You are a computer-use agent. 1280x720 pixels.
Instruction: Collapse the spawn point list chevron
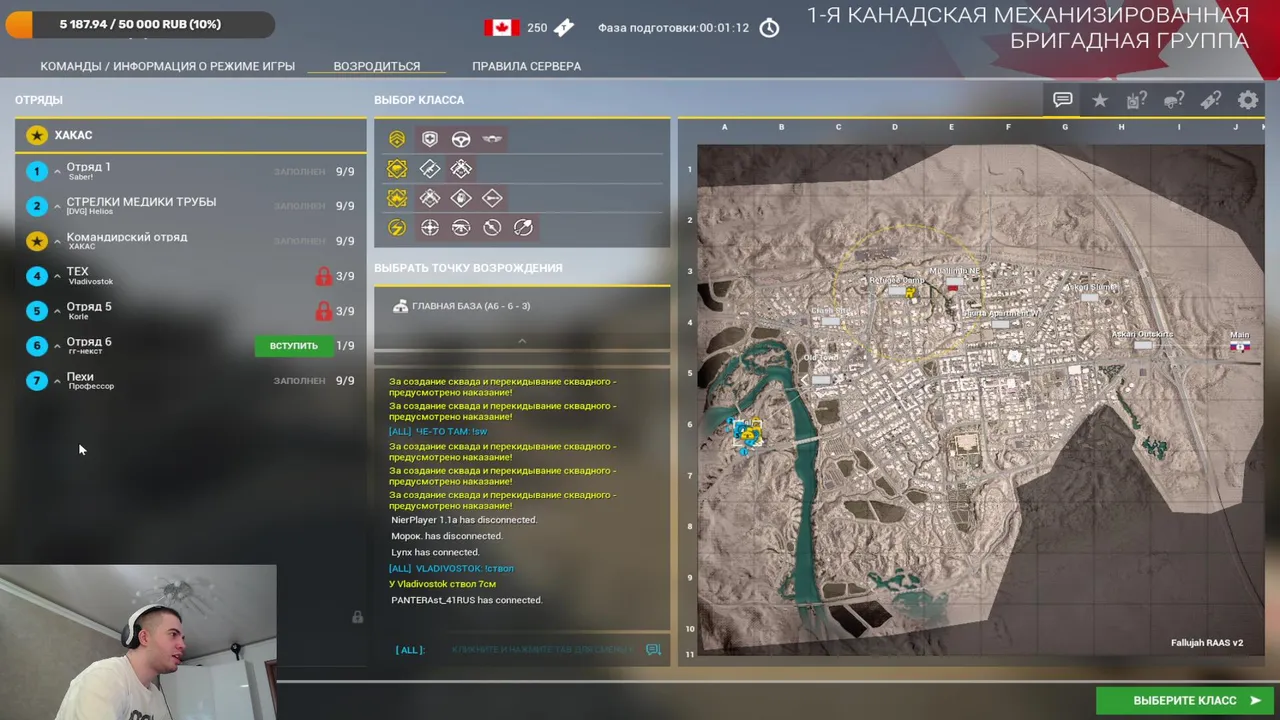[521, 341]
